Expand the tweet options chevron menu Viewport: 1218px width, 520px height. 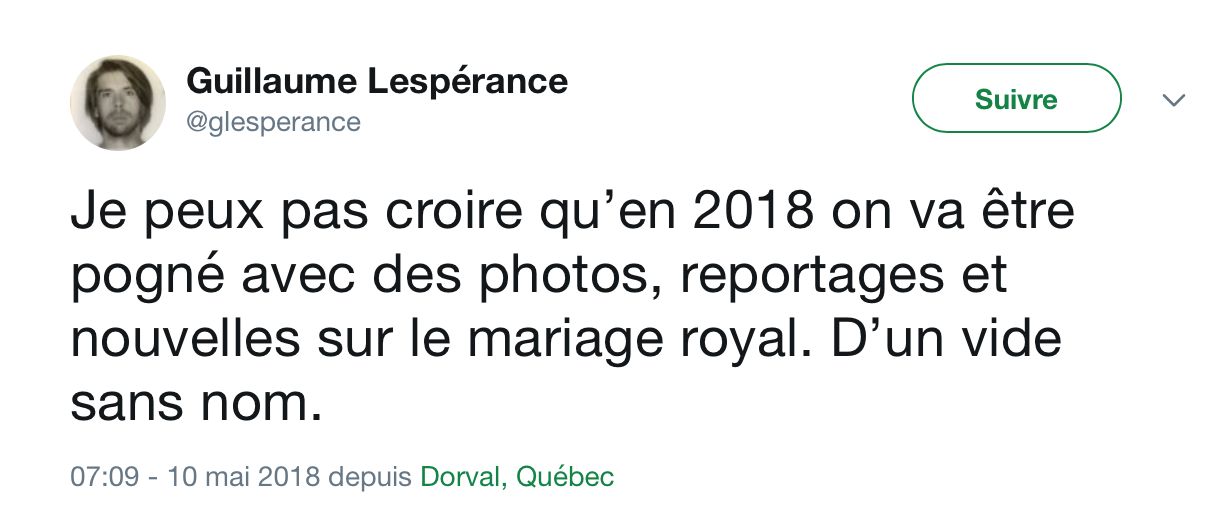[x=1173, y=100]
